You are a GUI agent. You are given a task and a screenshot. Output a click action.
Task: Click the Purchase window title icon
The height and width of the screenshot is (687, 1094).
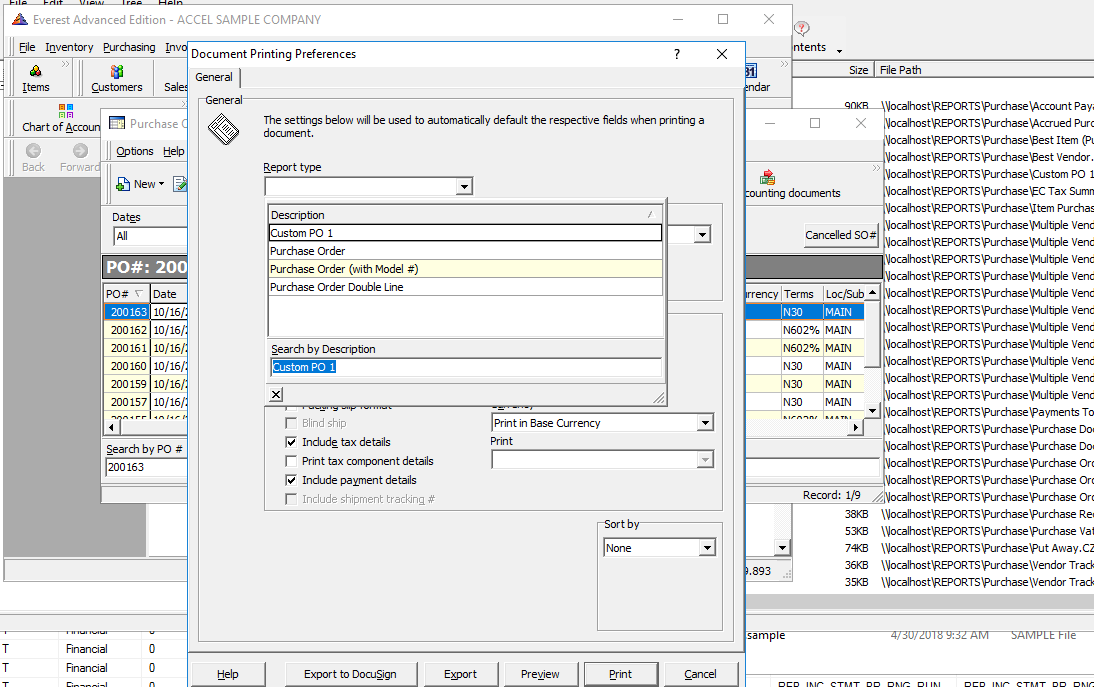117,123
